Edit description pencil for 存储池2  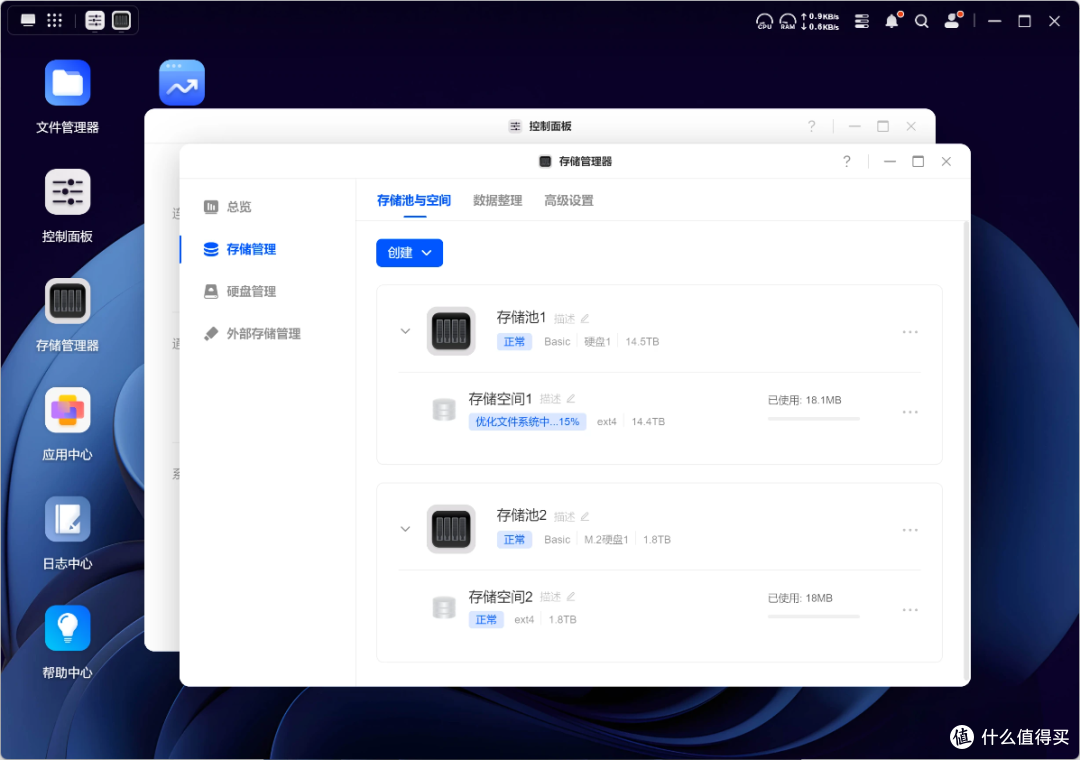pyautogui.click(x=585, y=516)
